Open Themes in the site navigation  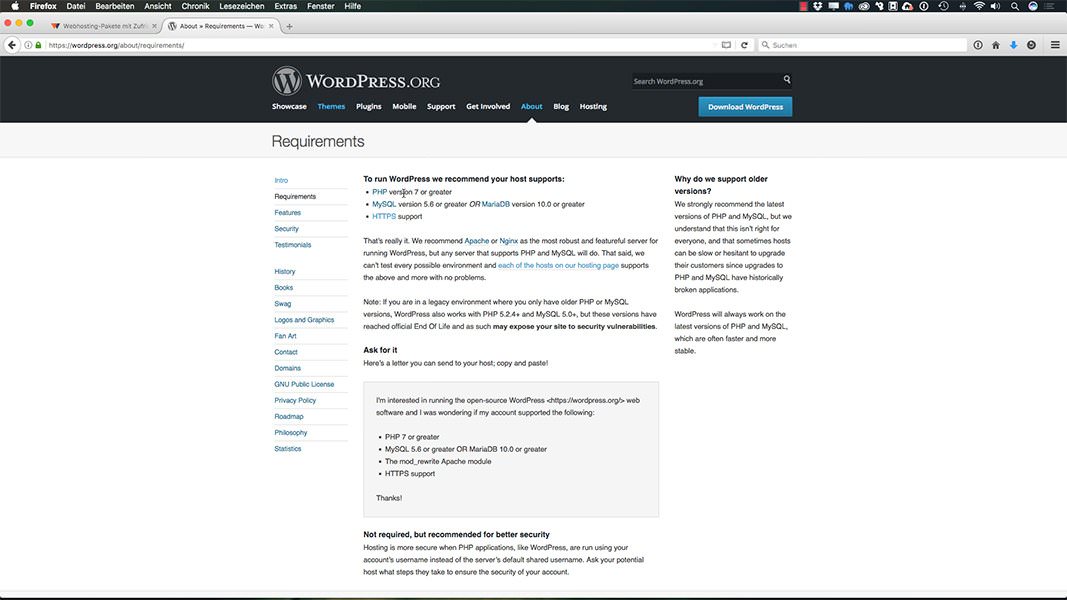331,107
